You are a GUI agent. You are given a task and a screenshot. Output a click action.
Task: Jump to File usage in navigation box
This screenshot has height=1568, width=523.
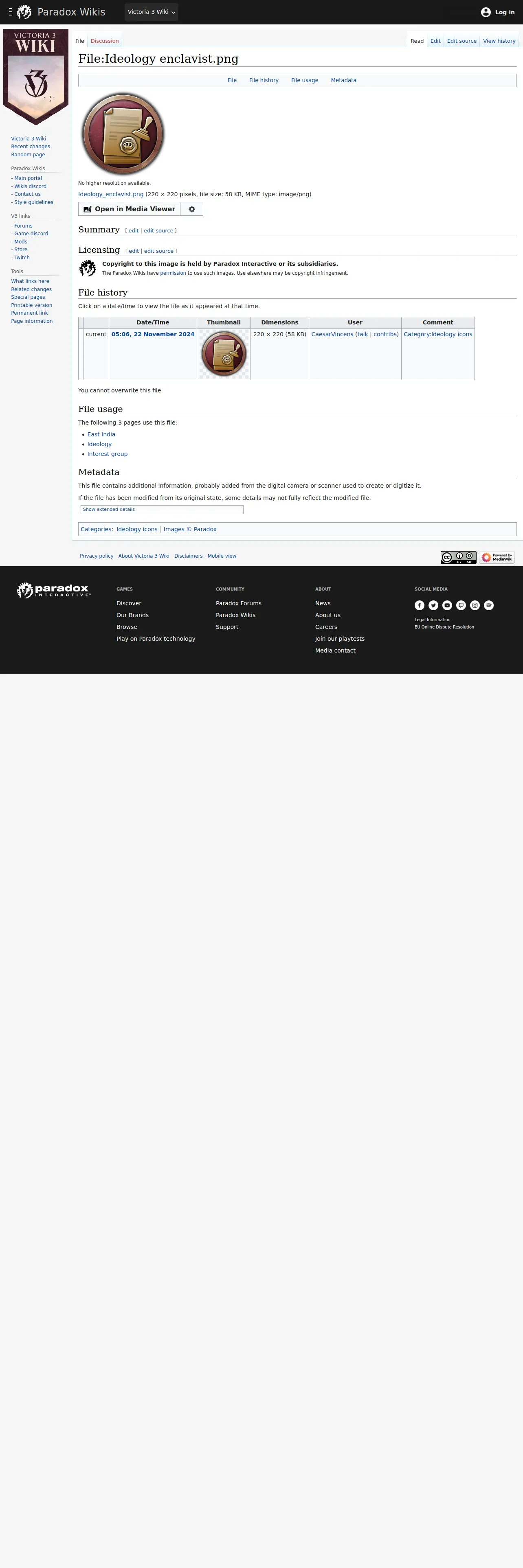pos(304,80)
